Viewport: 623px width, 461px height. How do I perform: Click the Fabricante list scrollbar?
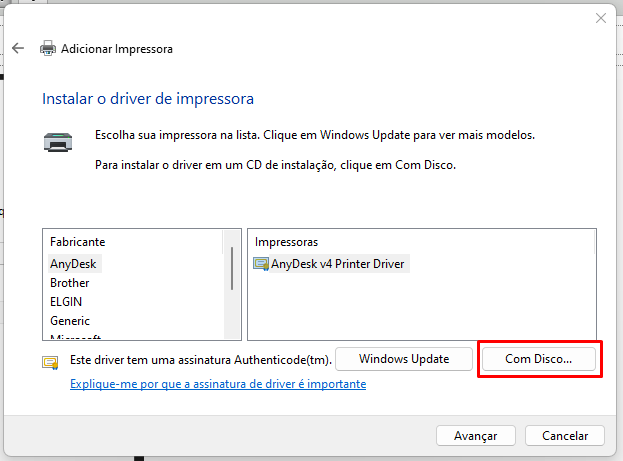233,270
